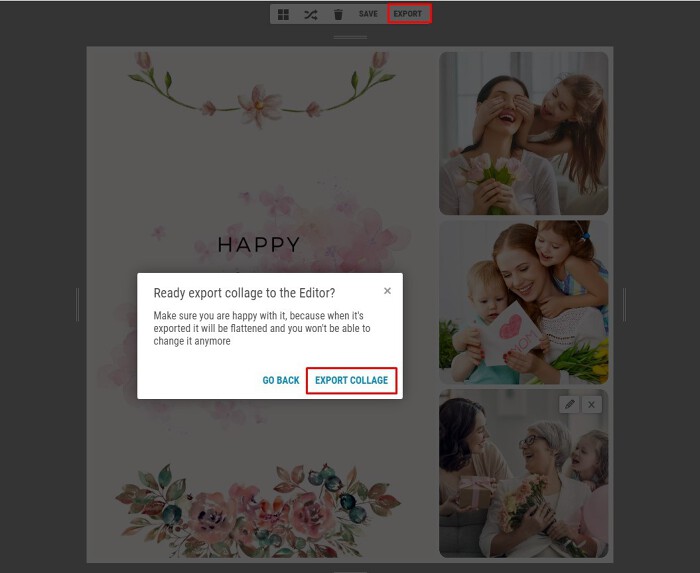
Task: Click the right edge canvas resize handle
Action: pos(625,305)
